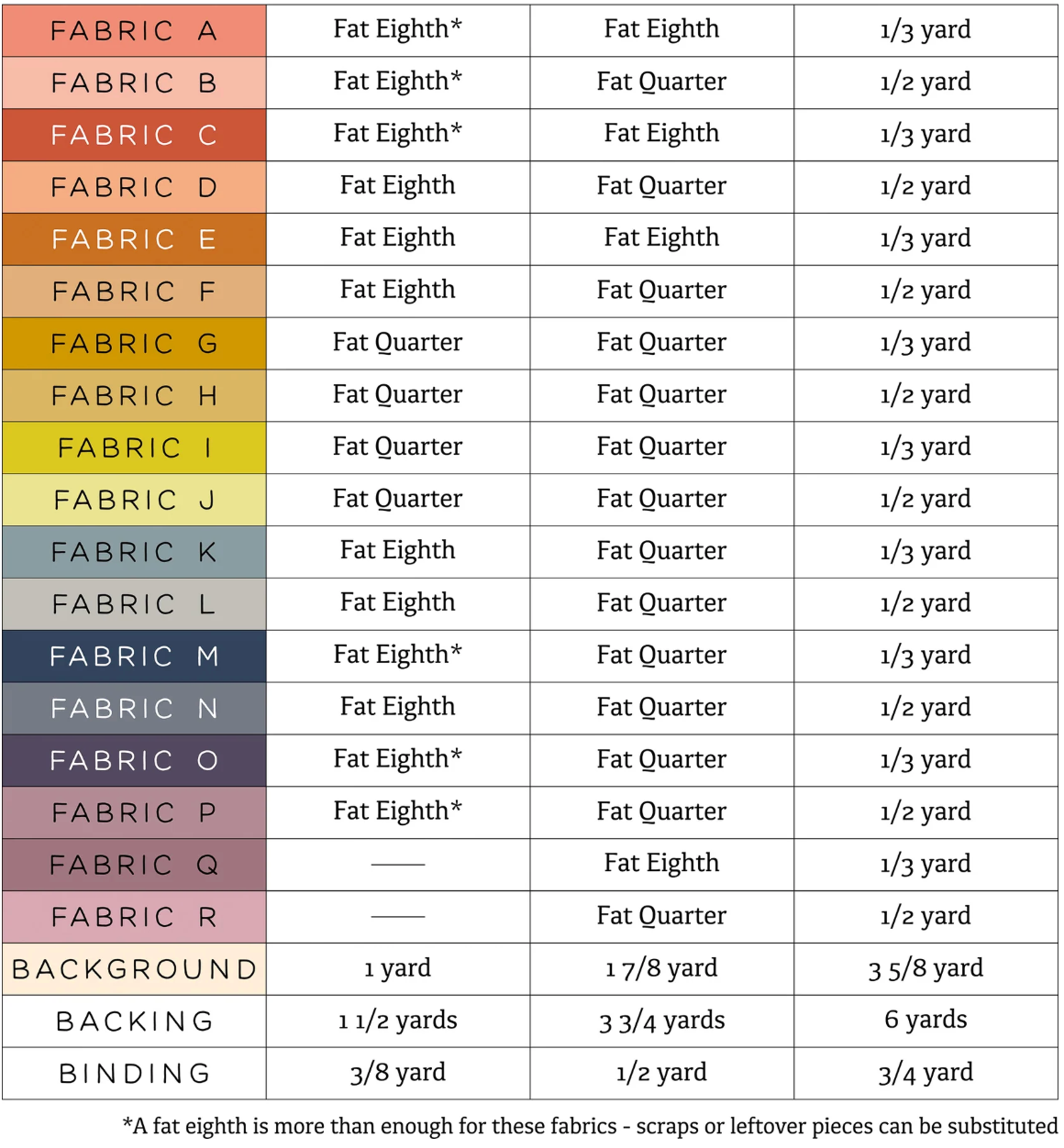
Task: Click the Fabric O dark purple swatch
Action: point(134,761)
